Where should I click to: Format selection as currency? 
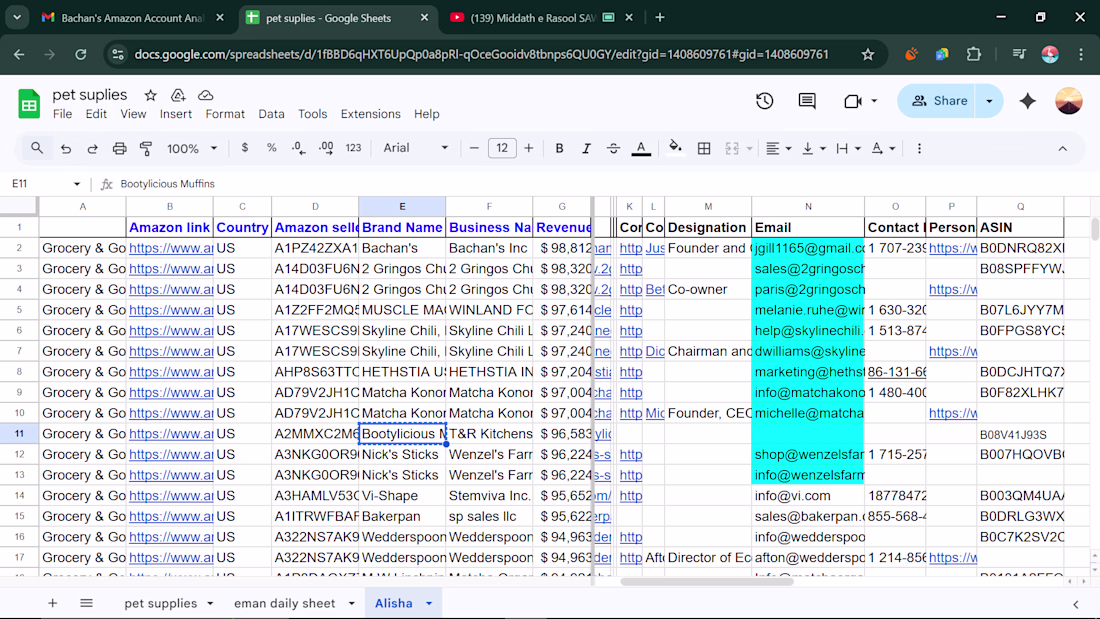(x=244, y=148)
